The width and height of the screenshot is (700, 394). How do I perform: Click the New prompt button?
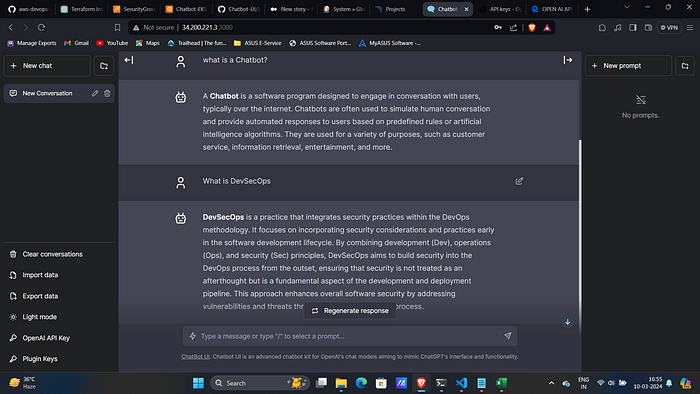pos(628,66)
